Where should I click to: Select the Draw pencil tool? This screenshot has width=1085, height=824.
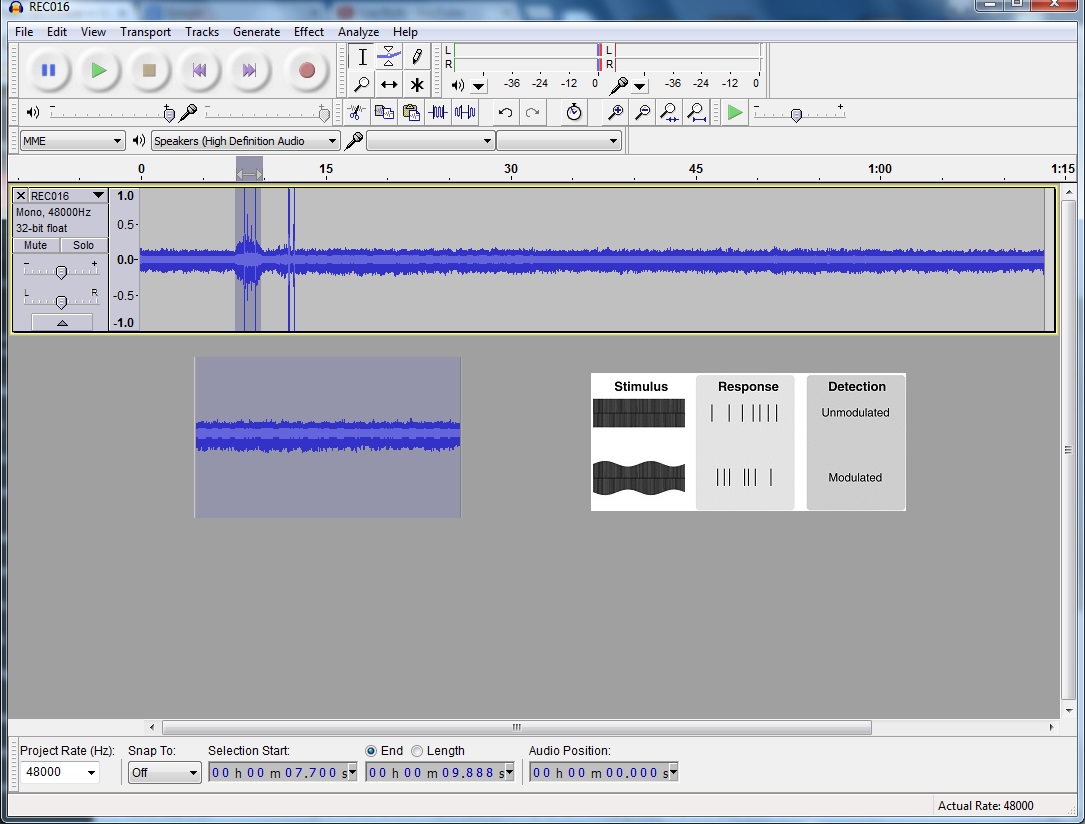(x=417, y=57)
